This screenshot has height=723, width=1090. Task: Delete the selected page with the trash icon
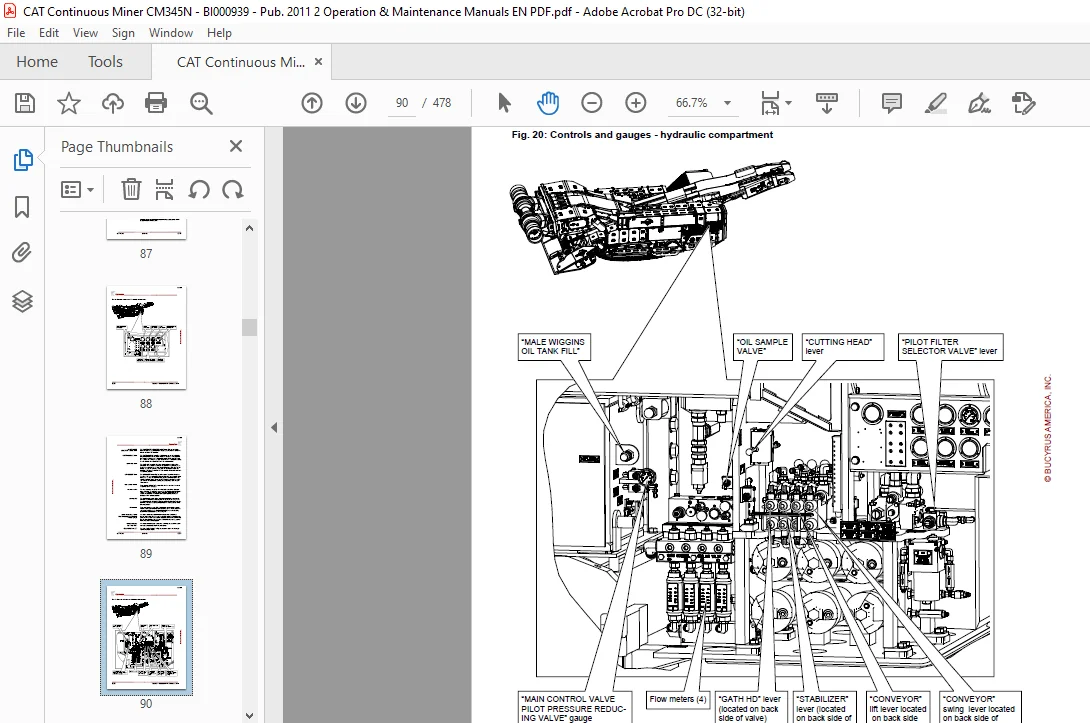click(131, 189)
